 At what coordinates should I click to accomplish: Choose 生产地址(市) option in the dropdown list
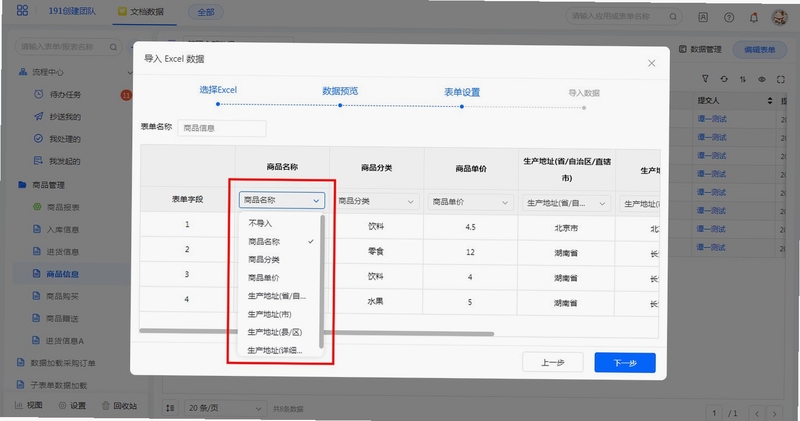(282, 314)
